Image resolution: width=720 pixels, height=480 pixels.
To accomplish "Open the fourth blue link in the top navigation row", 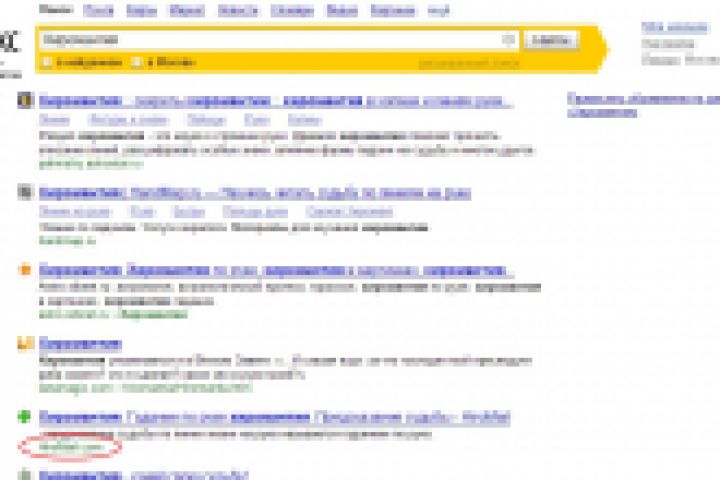I will tap(238, 11).
